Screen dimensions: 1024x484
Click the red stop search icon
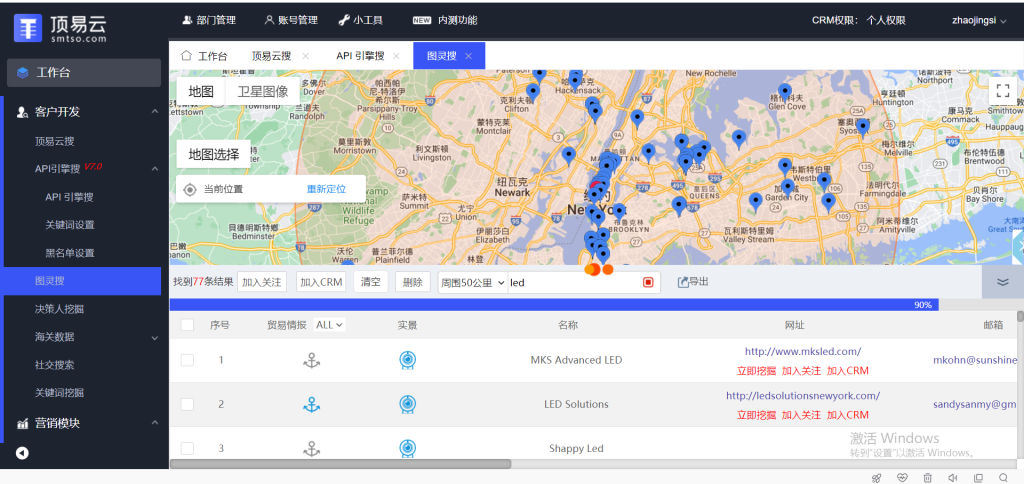(648, 283)
